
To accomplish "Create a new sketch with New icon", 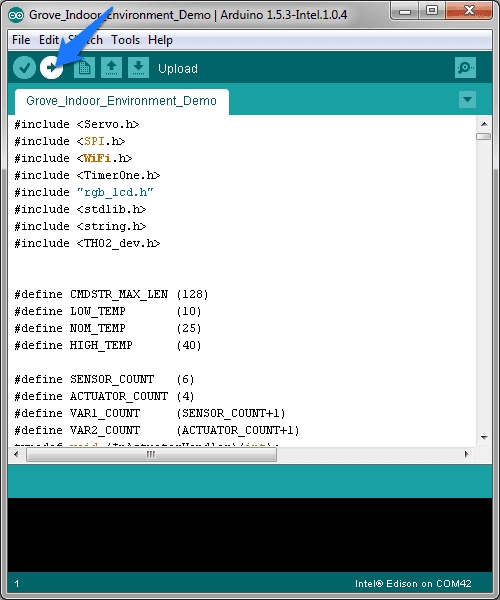I will (84, 68).
